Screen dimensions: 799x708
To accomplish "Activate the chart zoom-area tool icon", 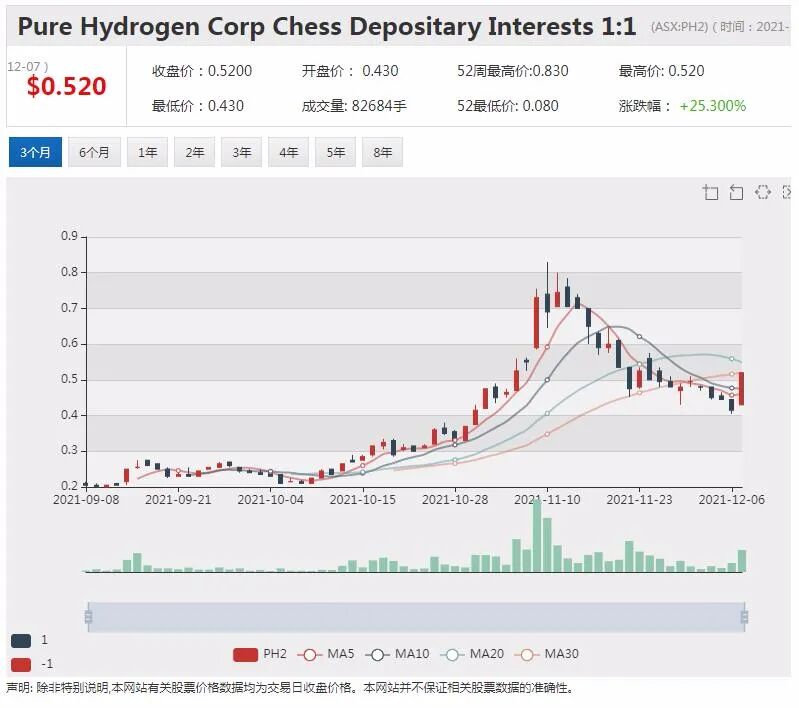I will (710, 192).
